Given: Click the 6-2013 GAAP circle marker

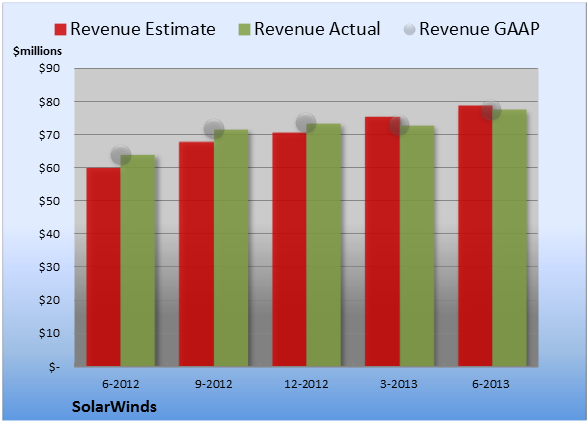Looking at the screenshot, I should tap(491, 110).
